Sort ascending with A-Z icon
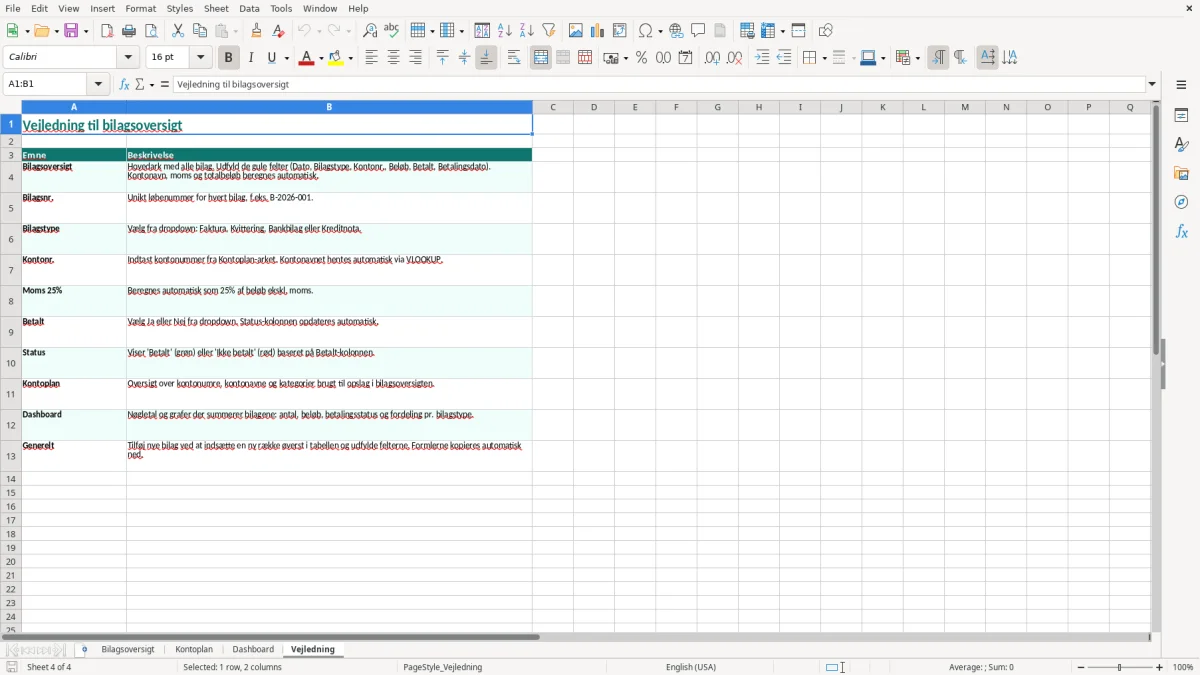The width and height of the screenshot is (1200, 675). tap(505, 31)
